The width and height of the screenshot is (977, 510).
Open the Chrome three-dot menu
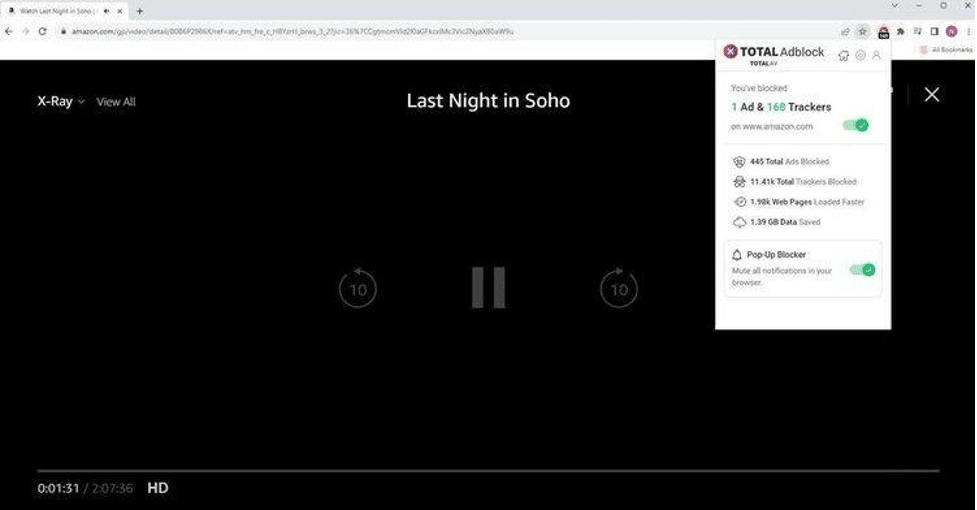pyautogui.click(x=967, y=31)
